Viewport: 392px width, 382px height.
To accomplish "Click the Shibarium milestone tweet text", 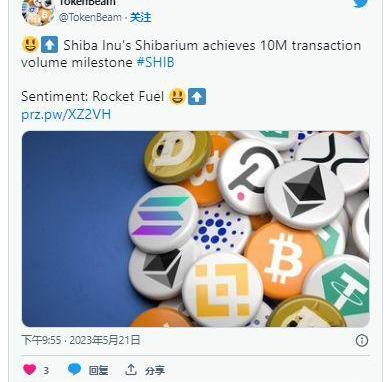I will (x=191, y=54).
